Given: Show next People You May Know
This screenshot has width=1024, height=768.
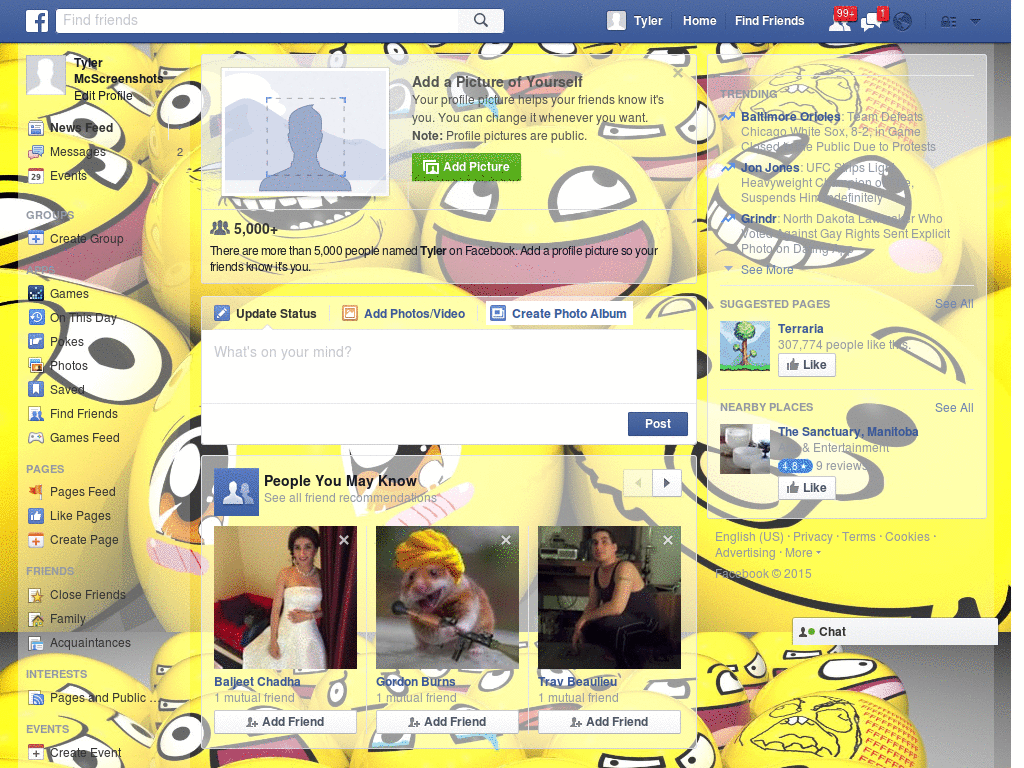Looking at the screenshot, I should tap(667, 483).
